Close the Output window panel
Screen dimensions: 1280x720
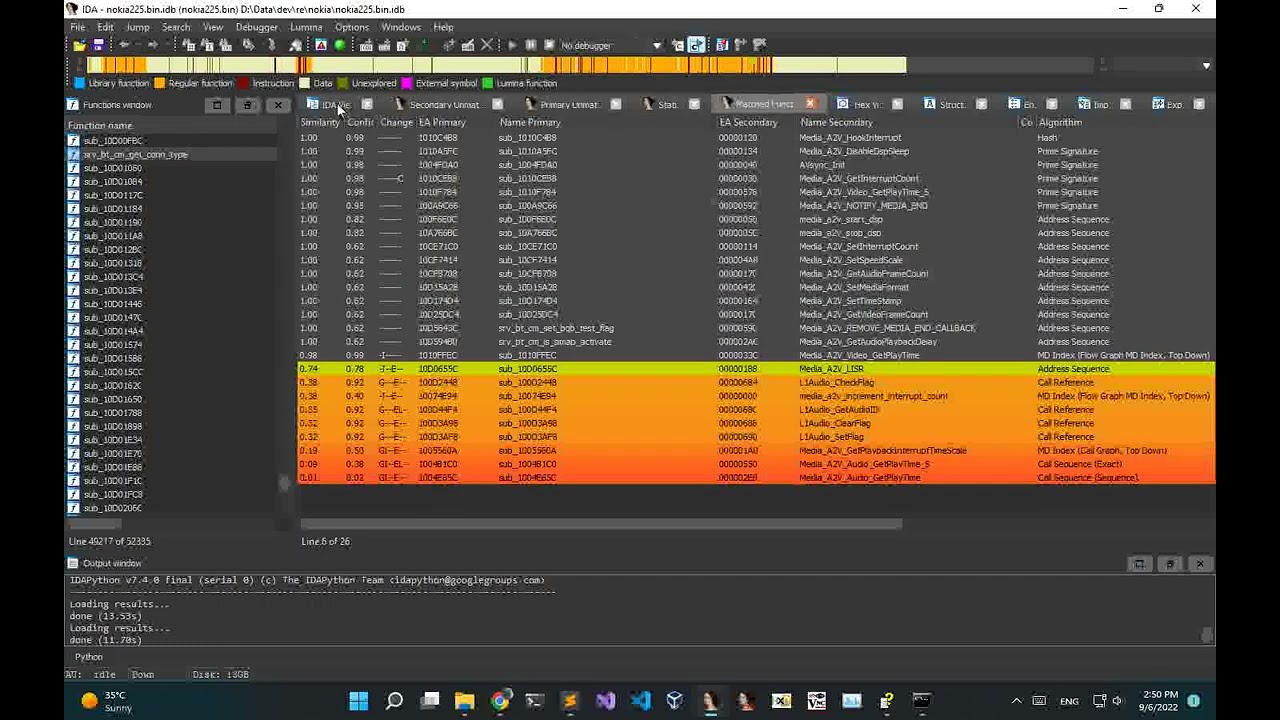(x=1200, y=564)
